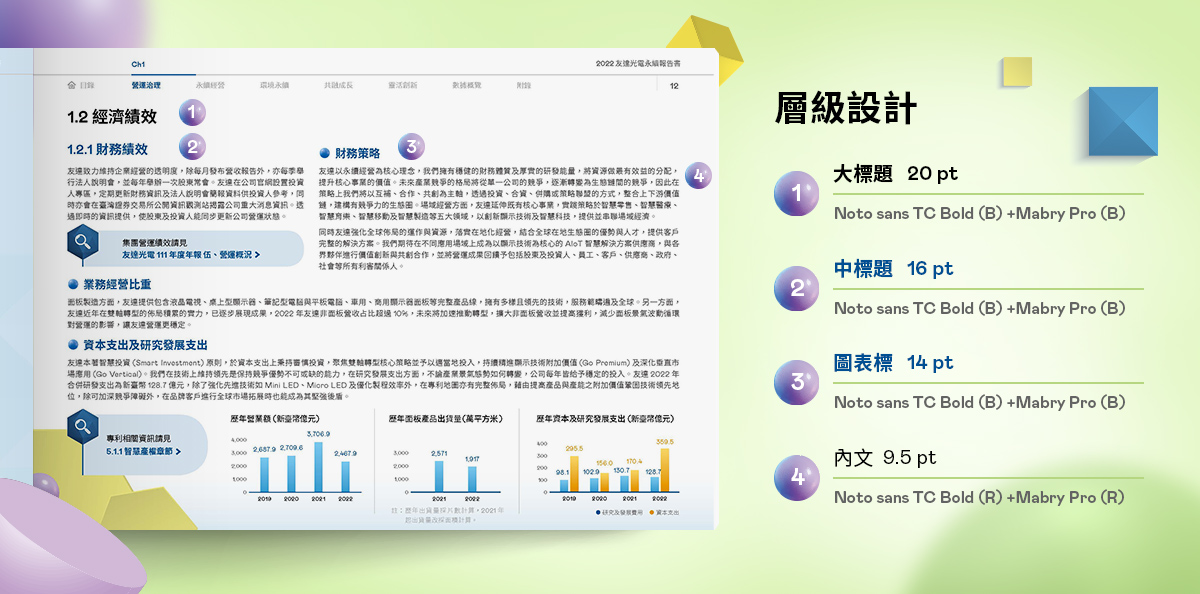Toggle the 研究及發展費用 legend dot
The height and width of the screenshot is (594, 1200).
[x=598, y=512]
